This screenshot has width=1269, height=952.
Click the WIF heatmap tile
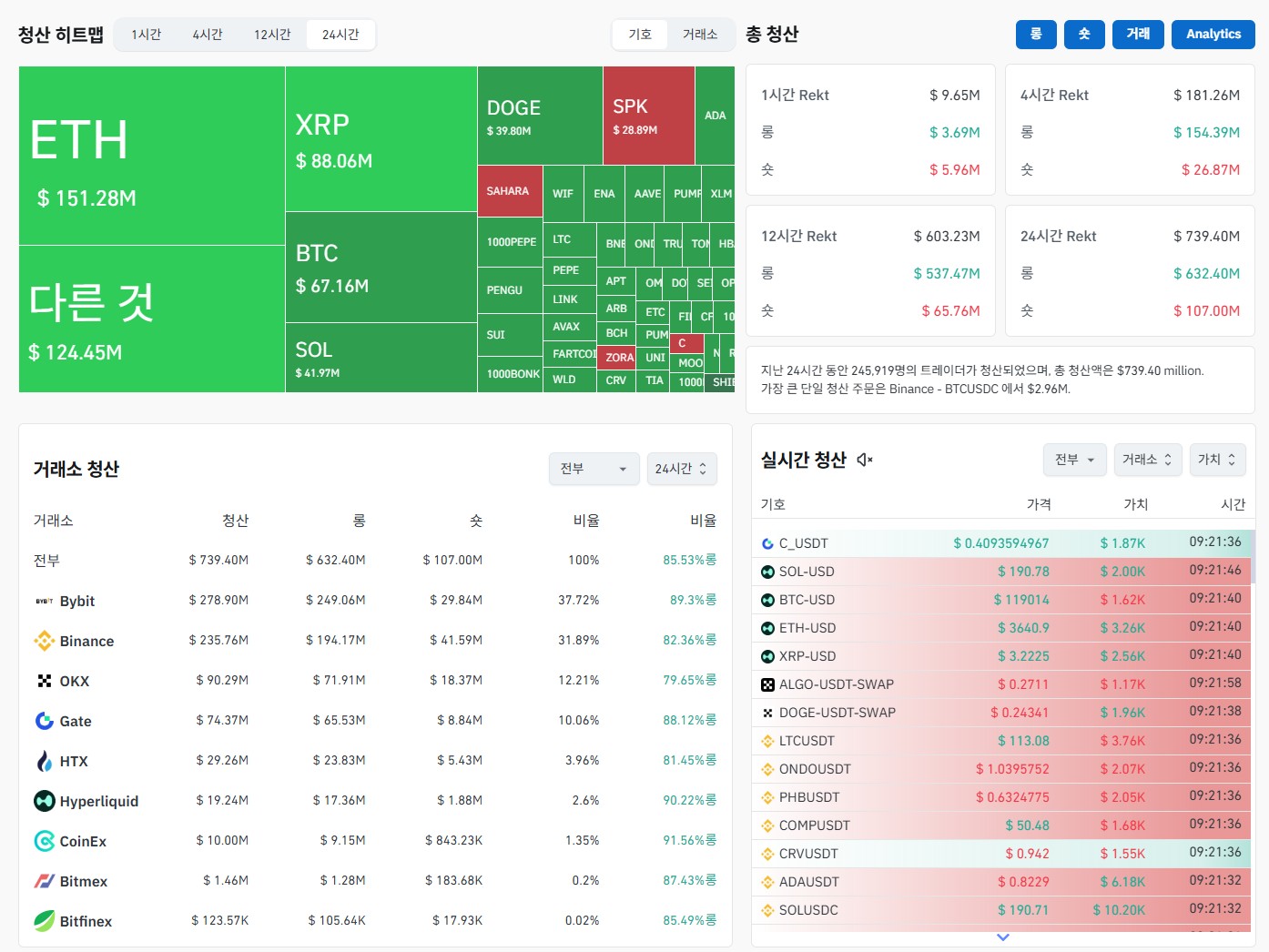click(x=563, y=194)
